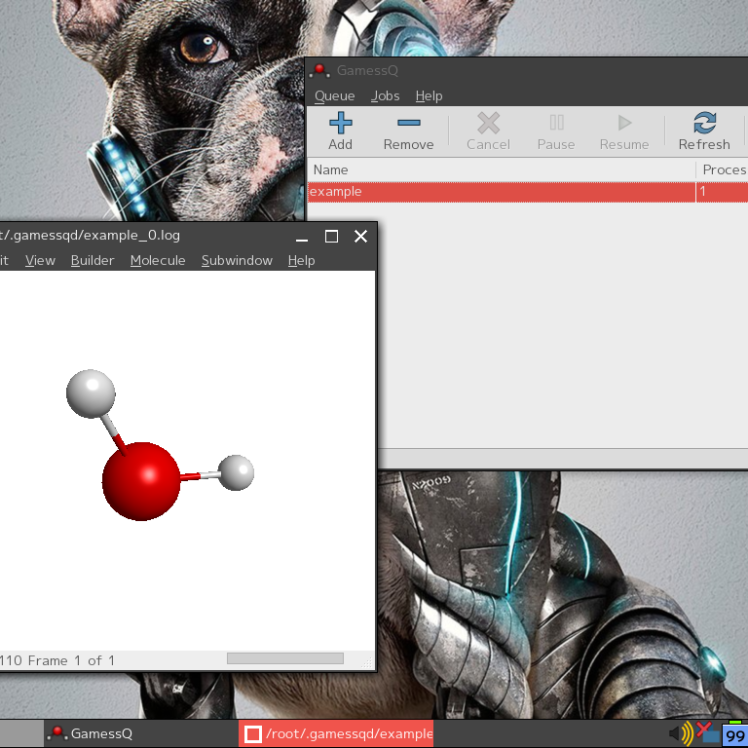Click the frame slider in molecule window
Viewport: 748px width, 748px height.
coord(285,659)
